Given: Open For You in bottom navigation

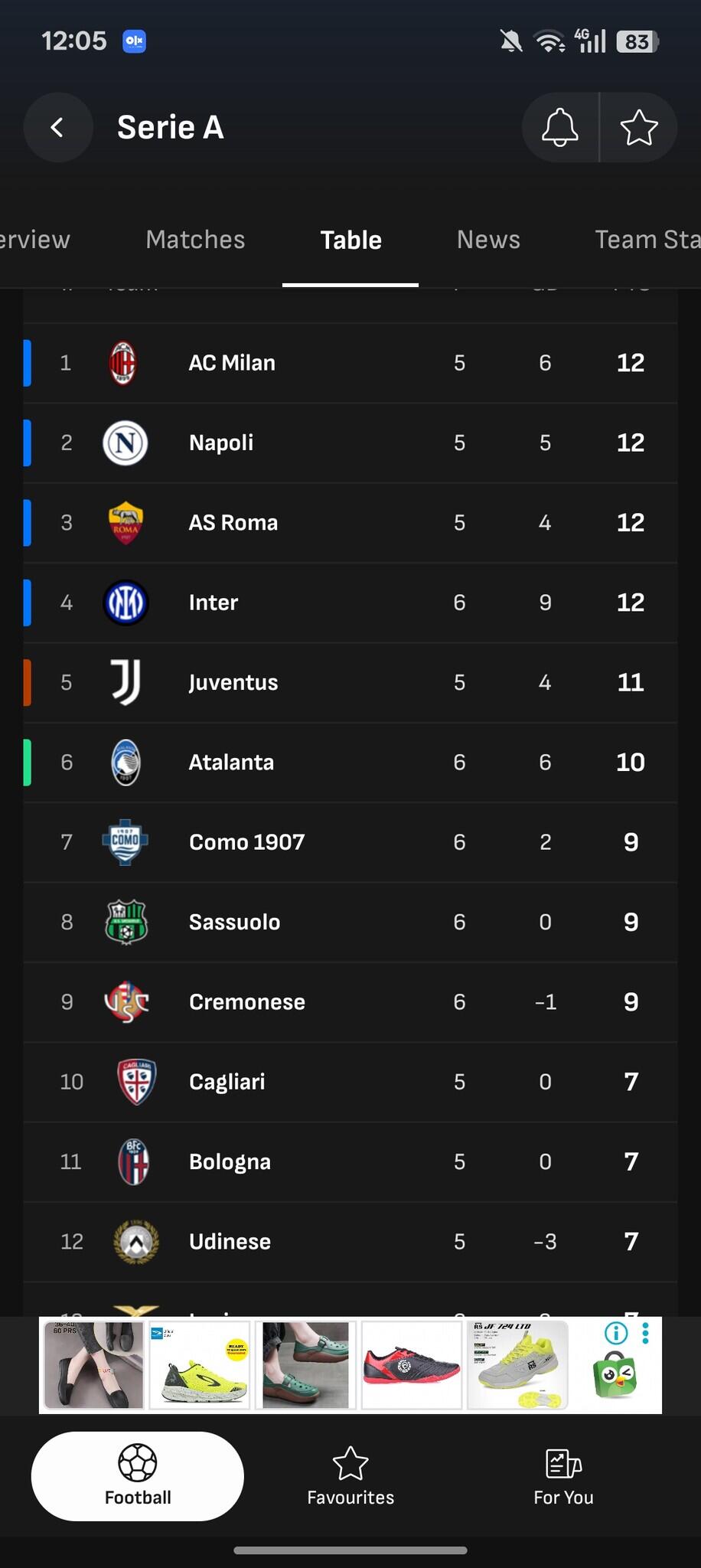Looking at the screenshot, I should pyautogui.click(x=563, y=1476).
